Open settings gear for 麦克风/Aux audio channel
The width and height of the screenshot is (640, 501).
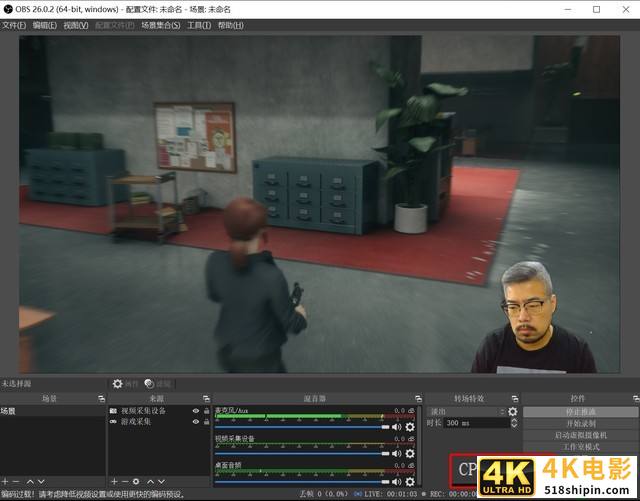tap(410, 427)
